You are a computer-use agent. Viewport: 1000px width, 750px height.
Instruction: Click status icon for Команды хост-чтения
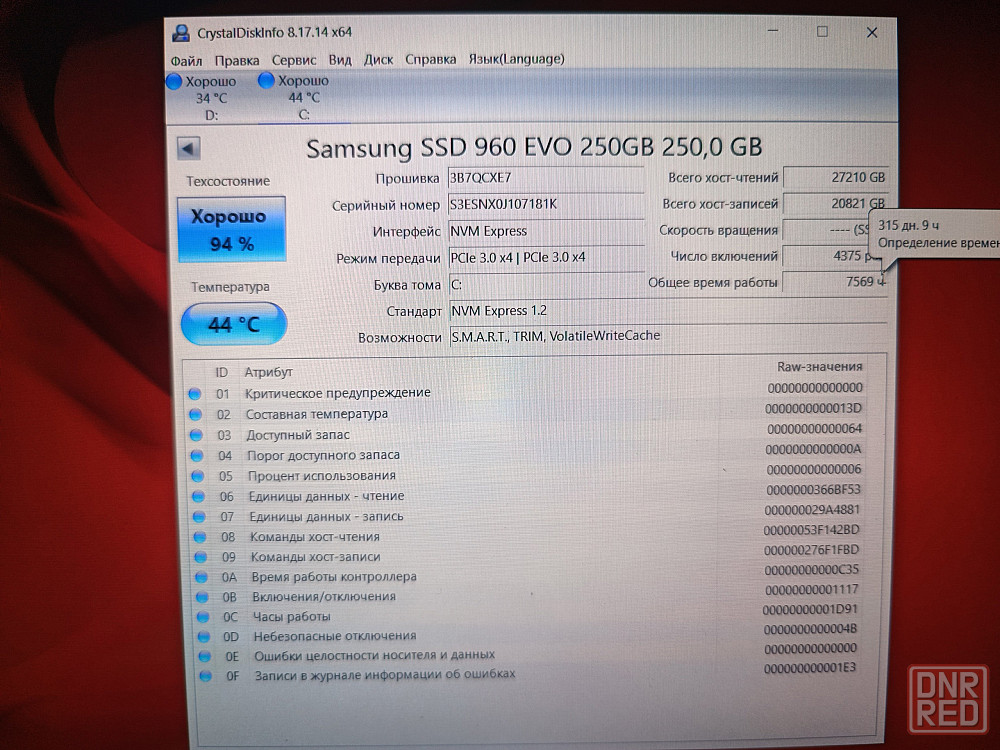pos(200,537)
